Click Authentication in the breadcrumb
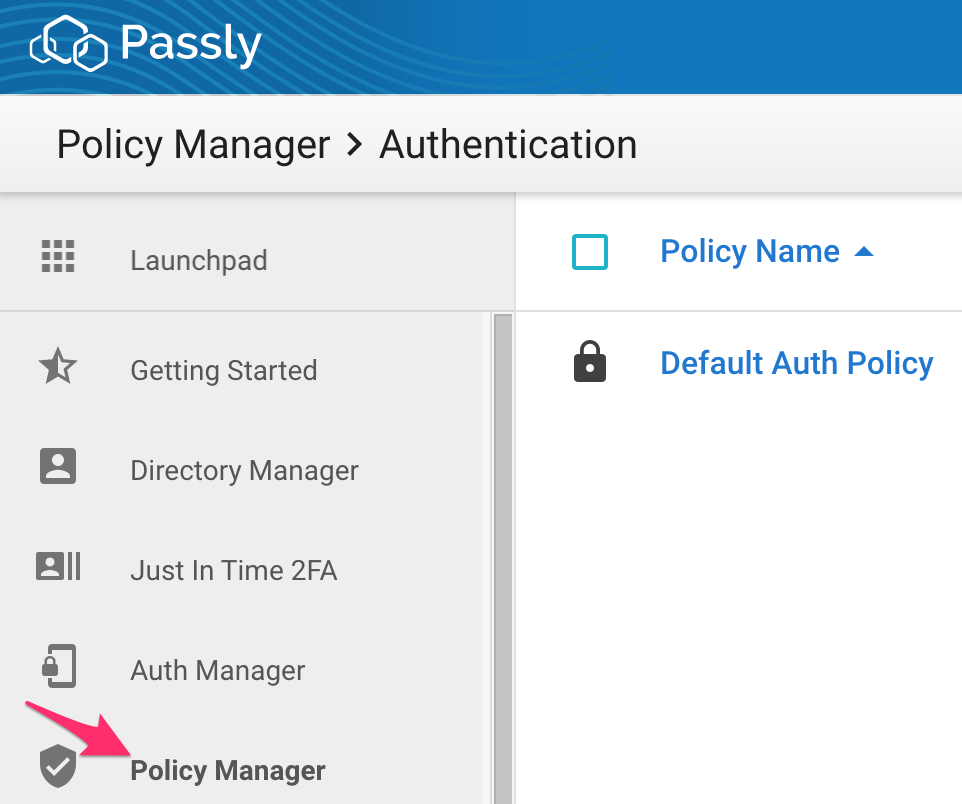Screen dimensions: 962x804 coord(508,144)
